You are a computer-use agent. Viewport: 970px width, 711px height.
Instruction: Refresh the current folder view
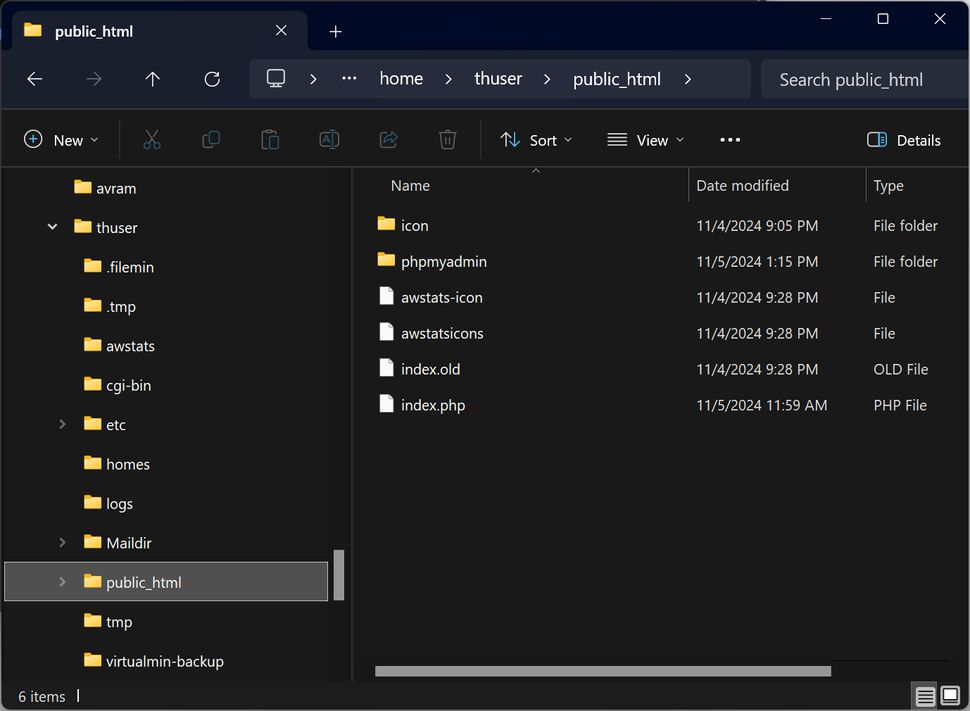pyautogui.click(x=211, y=79)
